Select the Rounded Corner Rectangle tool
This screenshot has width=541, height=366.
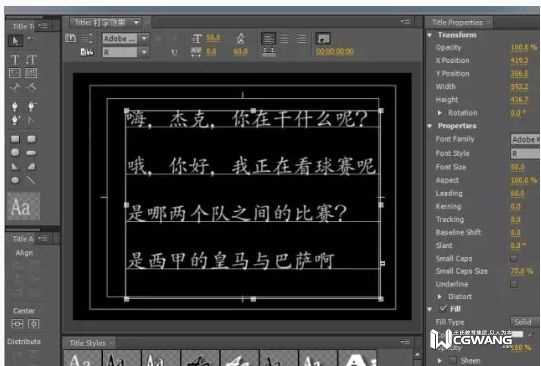click(31, 139)
